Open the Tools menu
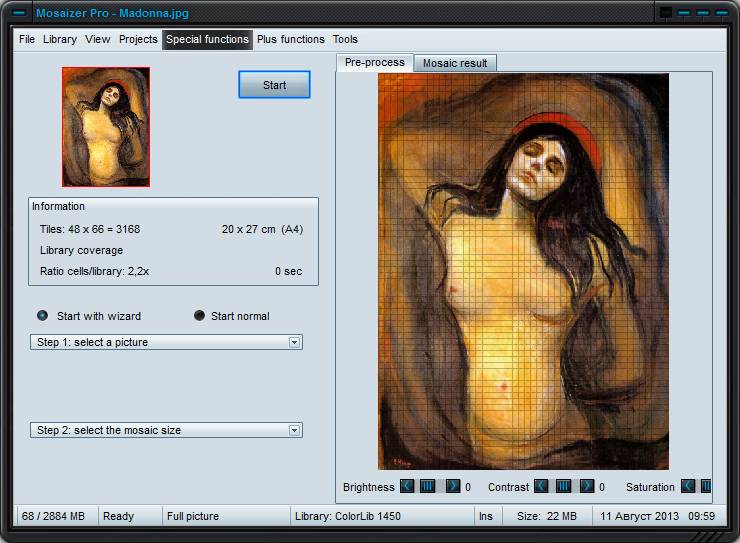This screenshot has width=740, height=543. [345, 39]
